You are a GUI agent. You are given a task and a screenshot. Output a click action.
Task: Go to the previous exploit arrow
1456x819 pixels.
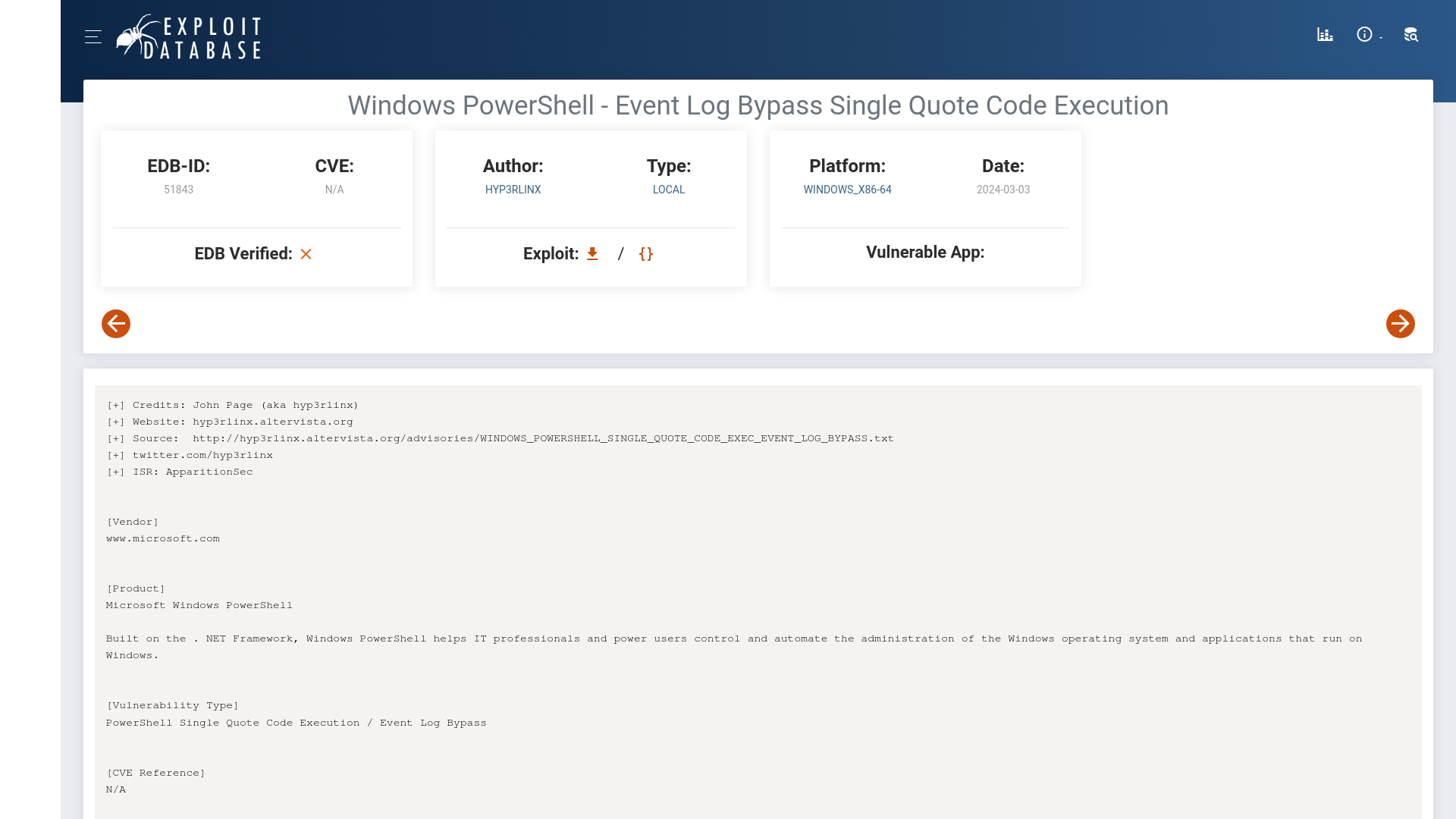[116, 324]
